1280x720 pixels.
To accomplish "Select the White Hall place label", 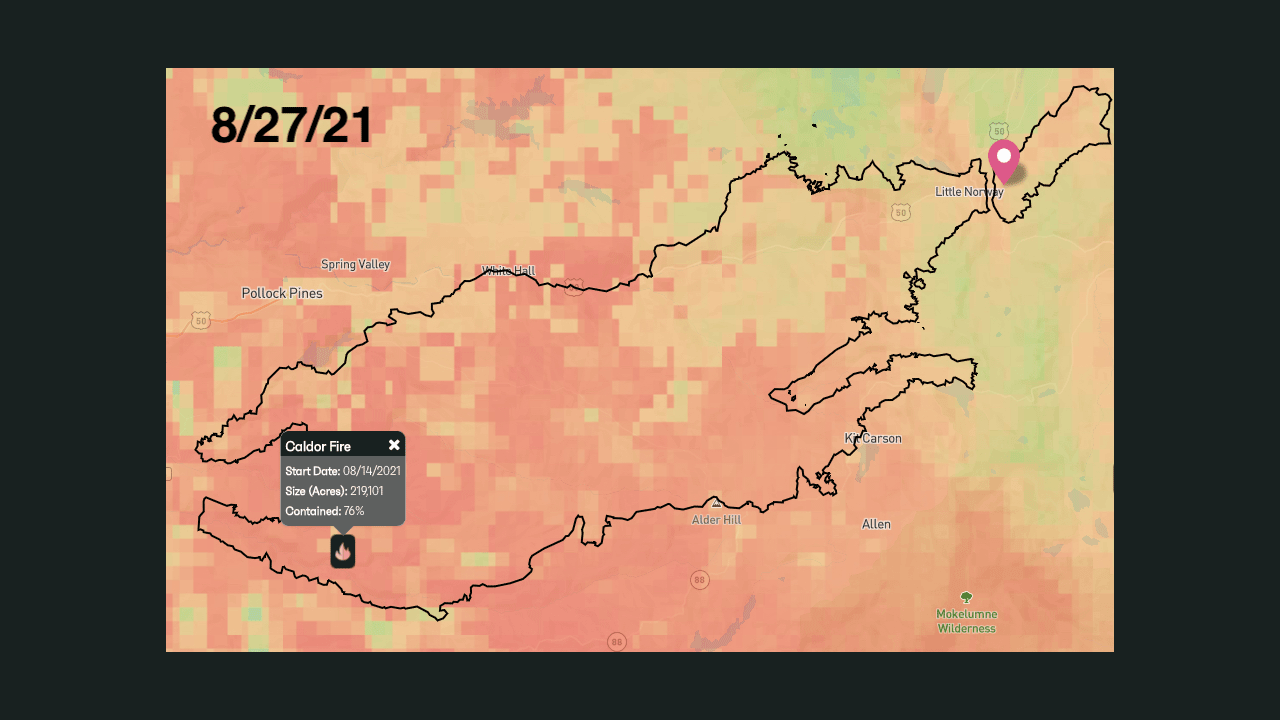I will (508, 270).
